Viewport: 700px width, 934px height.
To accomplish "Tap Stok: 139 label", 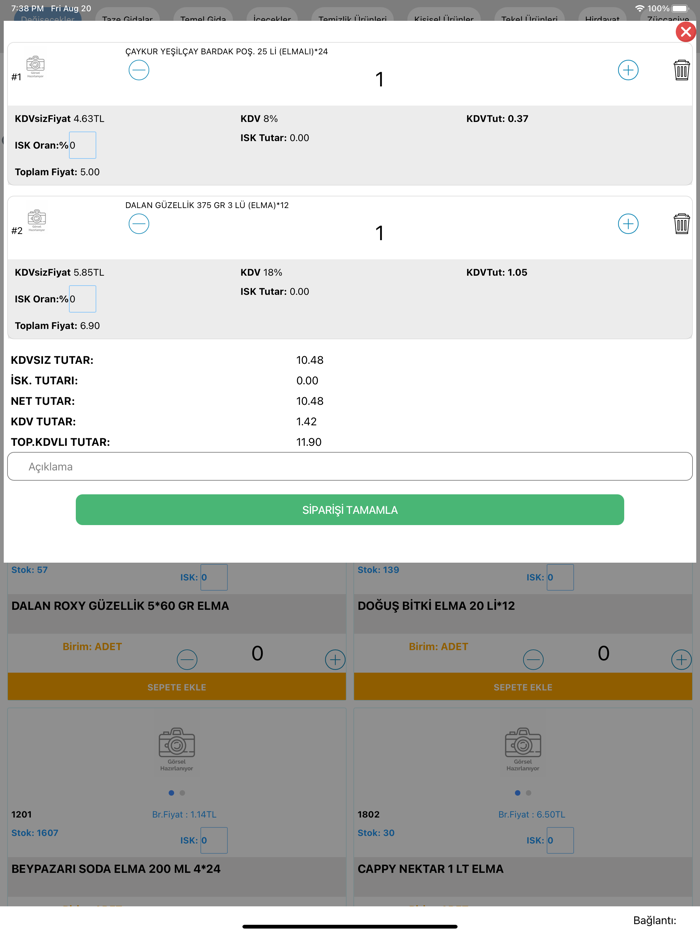I will tap(378, 570).
